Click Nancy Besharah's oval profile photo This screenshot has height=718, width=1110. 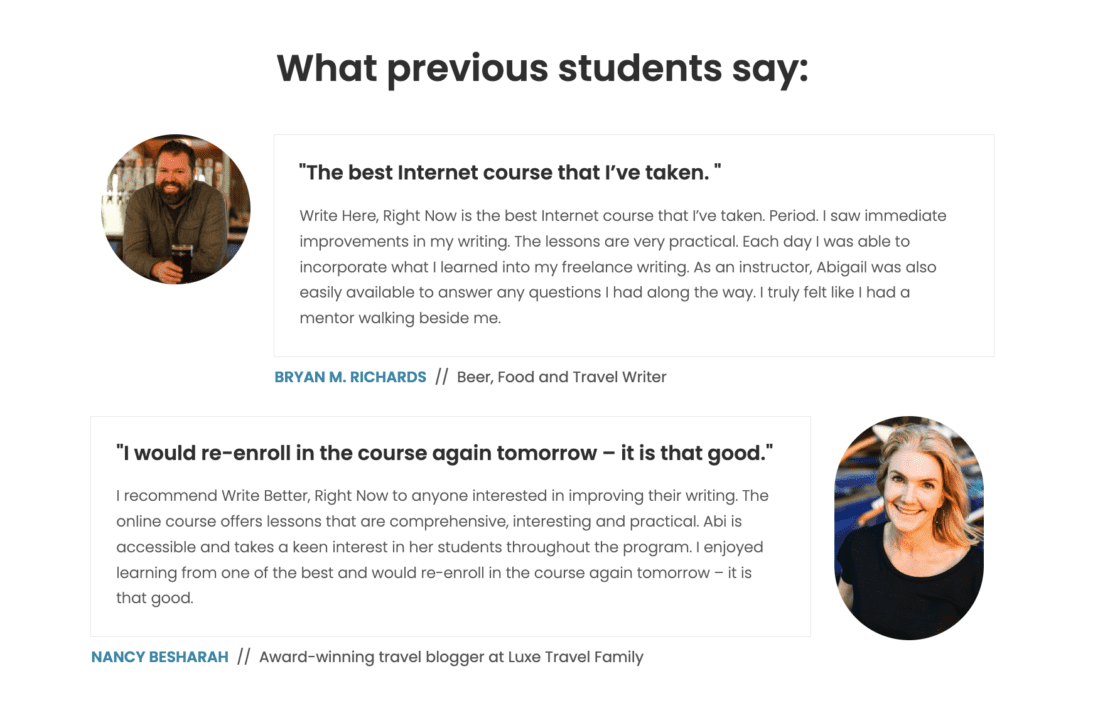tap(909, 527)
